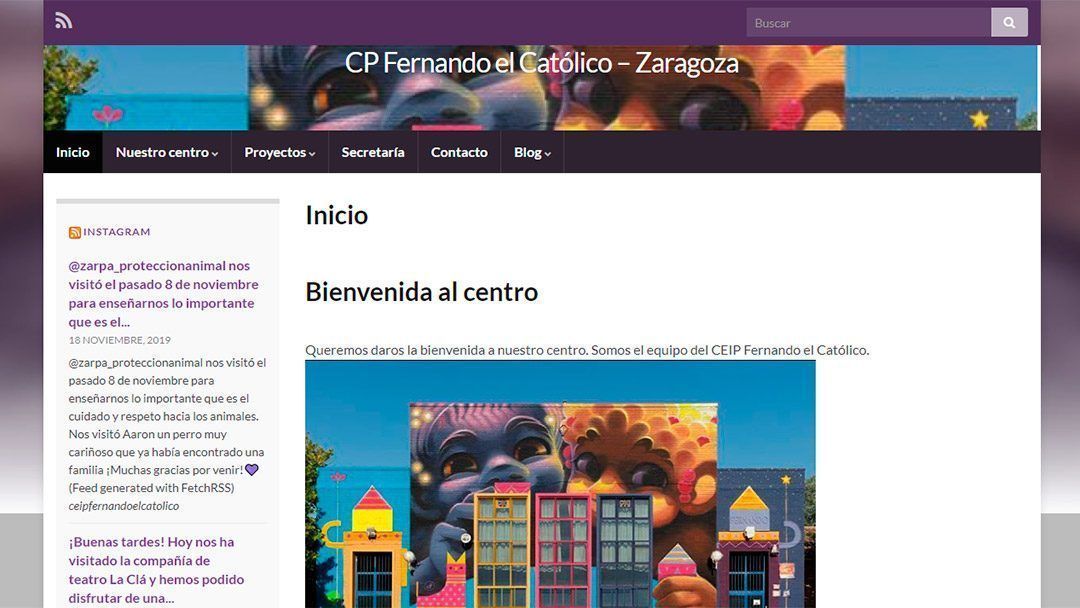Click the school mural image
The height and width of the screenshot is (608, 1080).
point(560,484)
